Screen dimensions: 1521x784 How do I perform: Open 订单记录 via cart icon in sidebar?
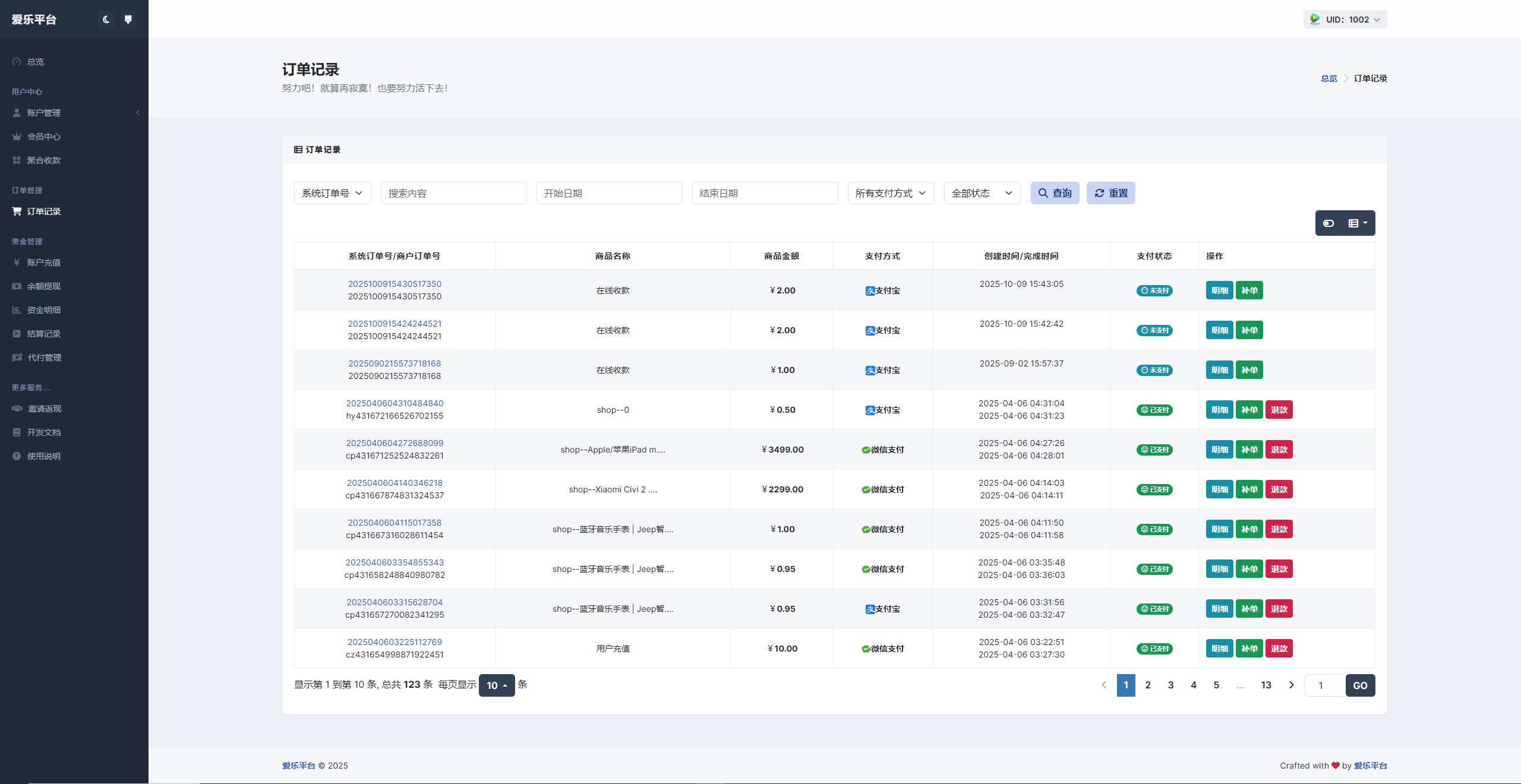tap(17, 211)
